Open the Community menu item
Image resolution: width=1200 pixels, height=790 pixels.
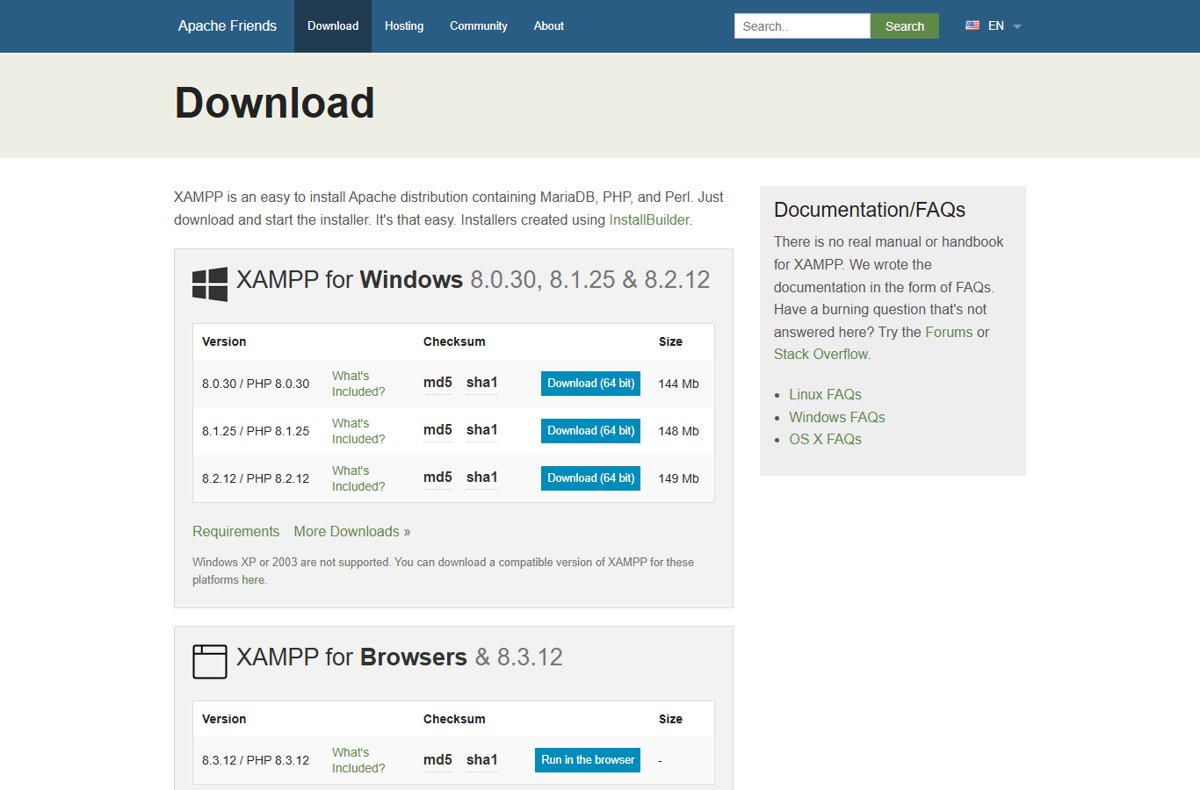[478, 26]
